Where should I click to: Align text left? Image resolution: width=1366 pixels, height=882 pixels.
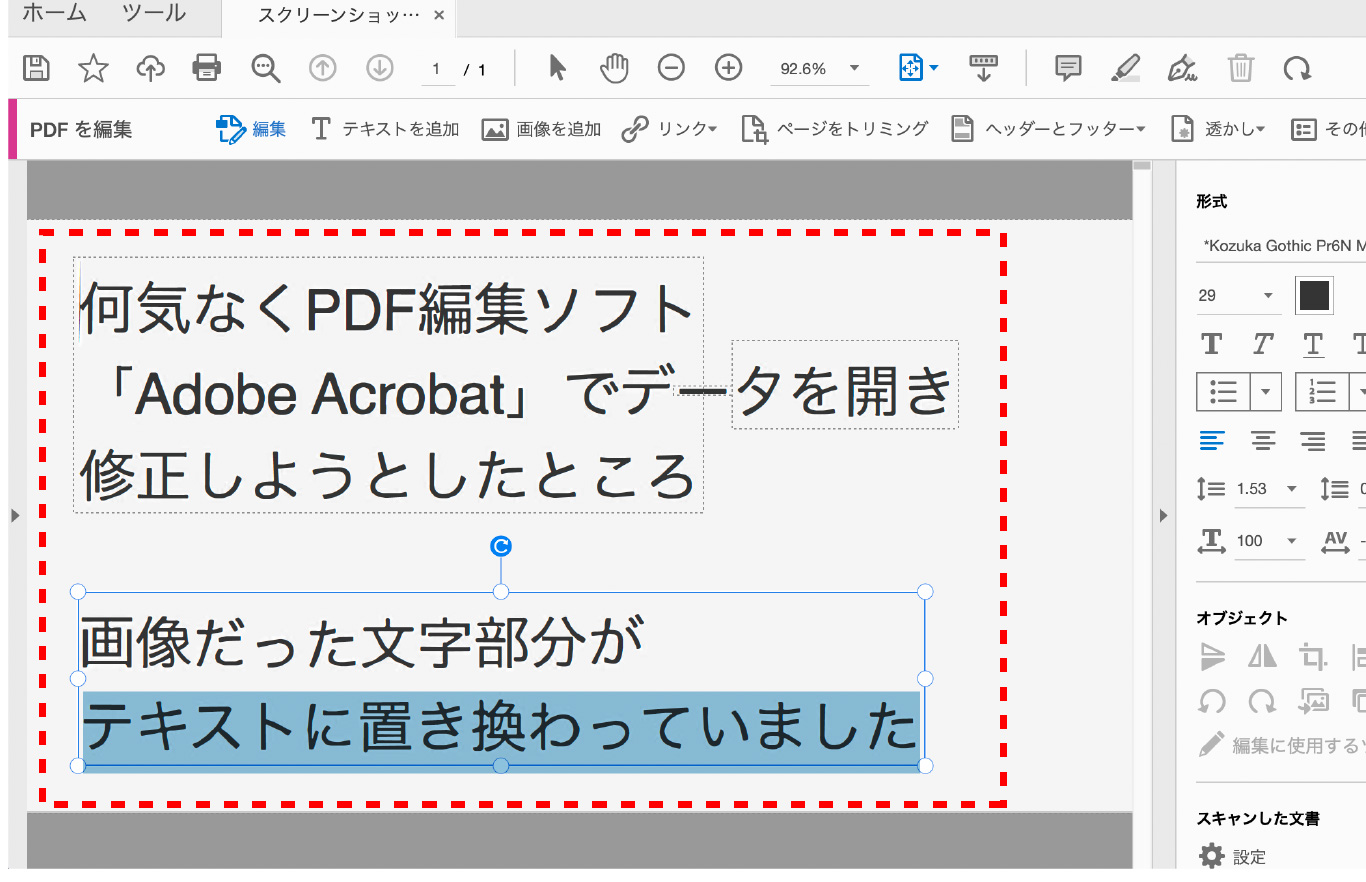coord(1212,439)
